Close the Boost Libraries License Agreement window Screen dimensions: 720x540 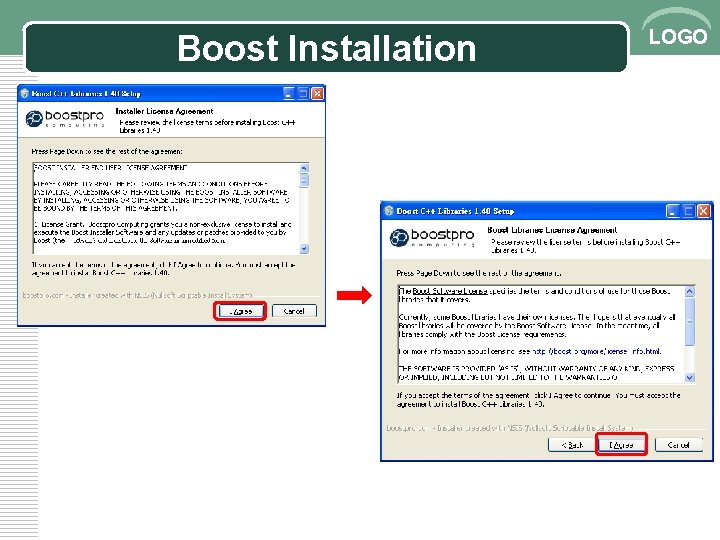(703, 211)
